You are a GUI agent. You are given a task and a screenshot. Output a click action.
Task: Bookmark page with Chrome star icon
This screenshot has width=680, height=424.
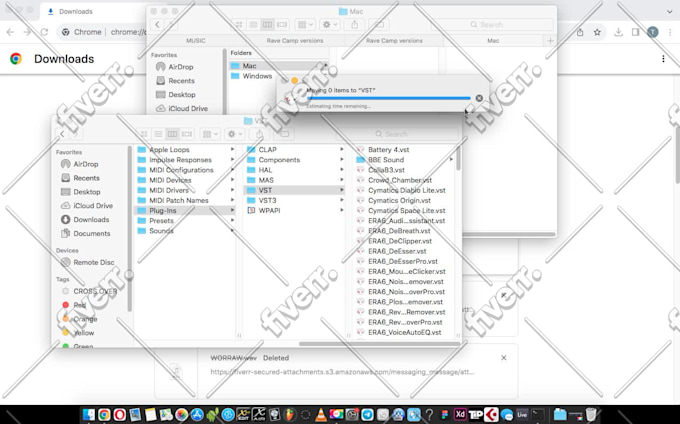tap(597, 32)
